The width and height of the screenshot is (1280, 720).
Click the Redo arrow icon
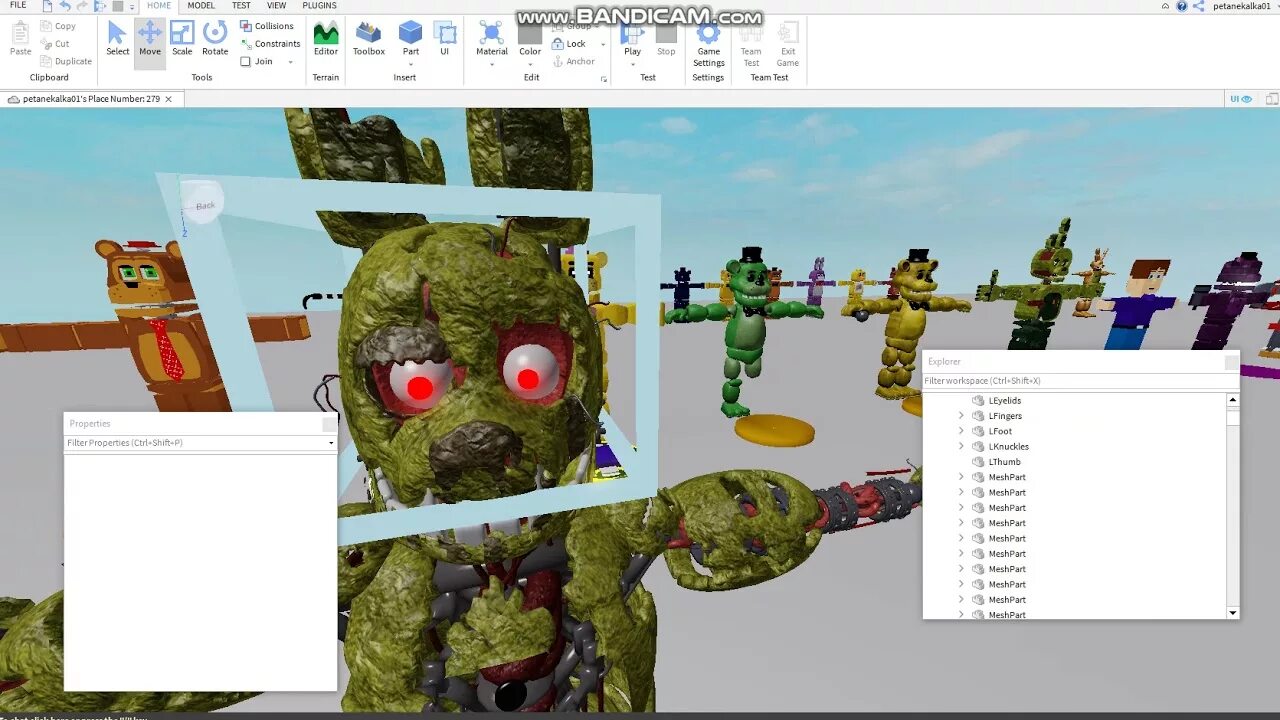[82, 6]
